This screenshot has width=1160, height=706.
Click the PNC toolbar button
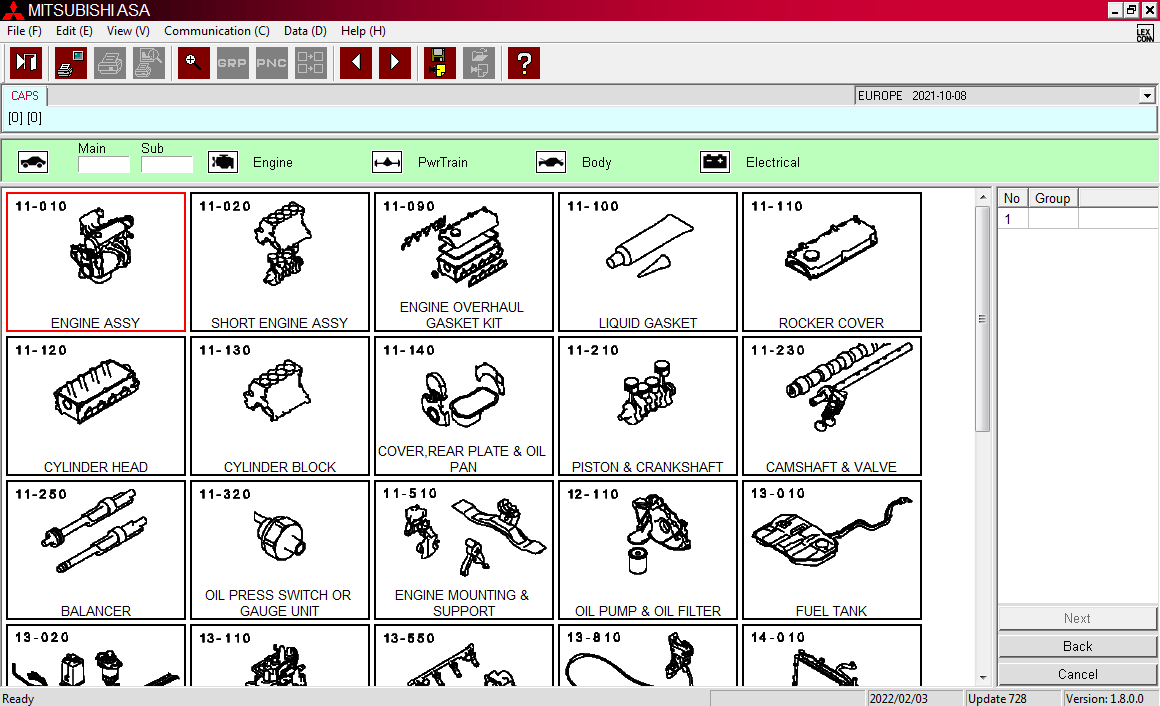point(272,63)
